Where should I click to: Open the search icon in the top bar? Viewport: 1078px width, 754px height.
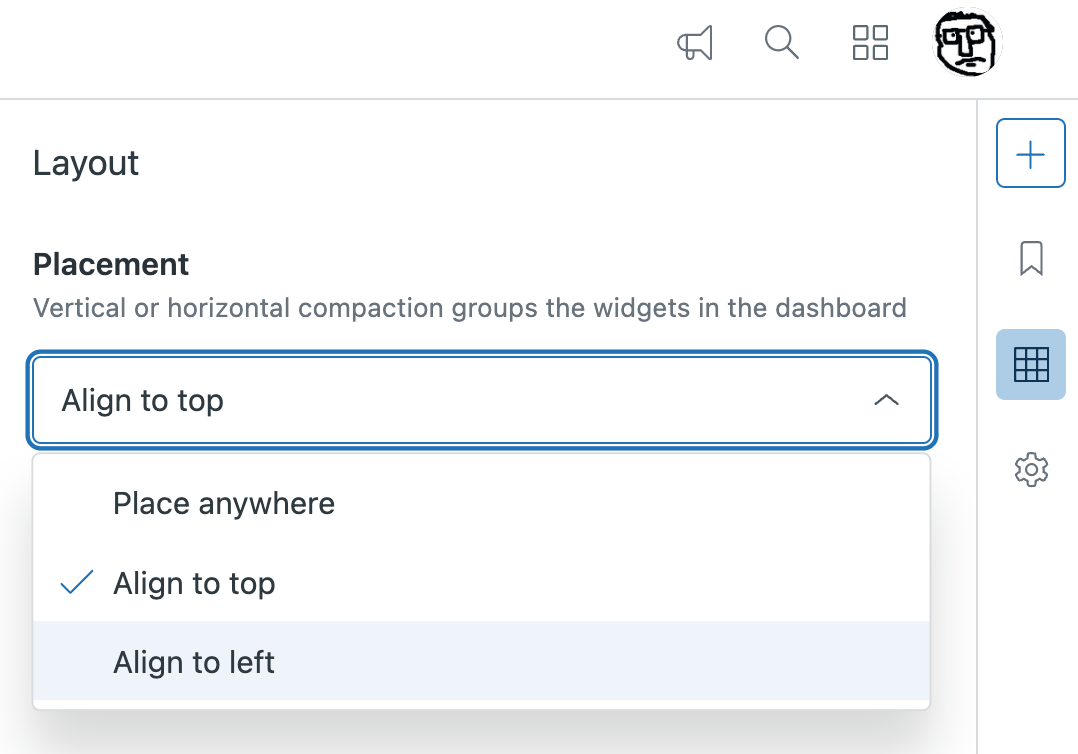782,43
